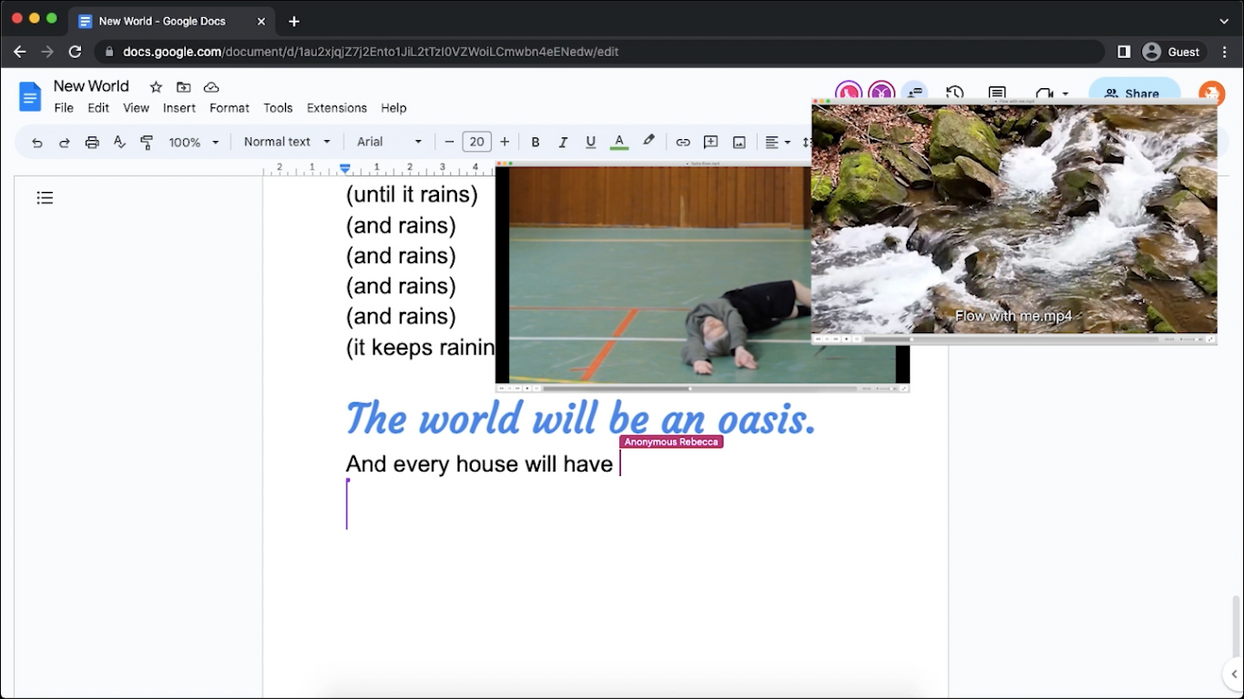Move document using the folder icon
This screenshot has width=1244, height=699.
tap(183, 87)
